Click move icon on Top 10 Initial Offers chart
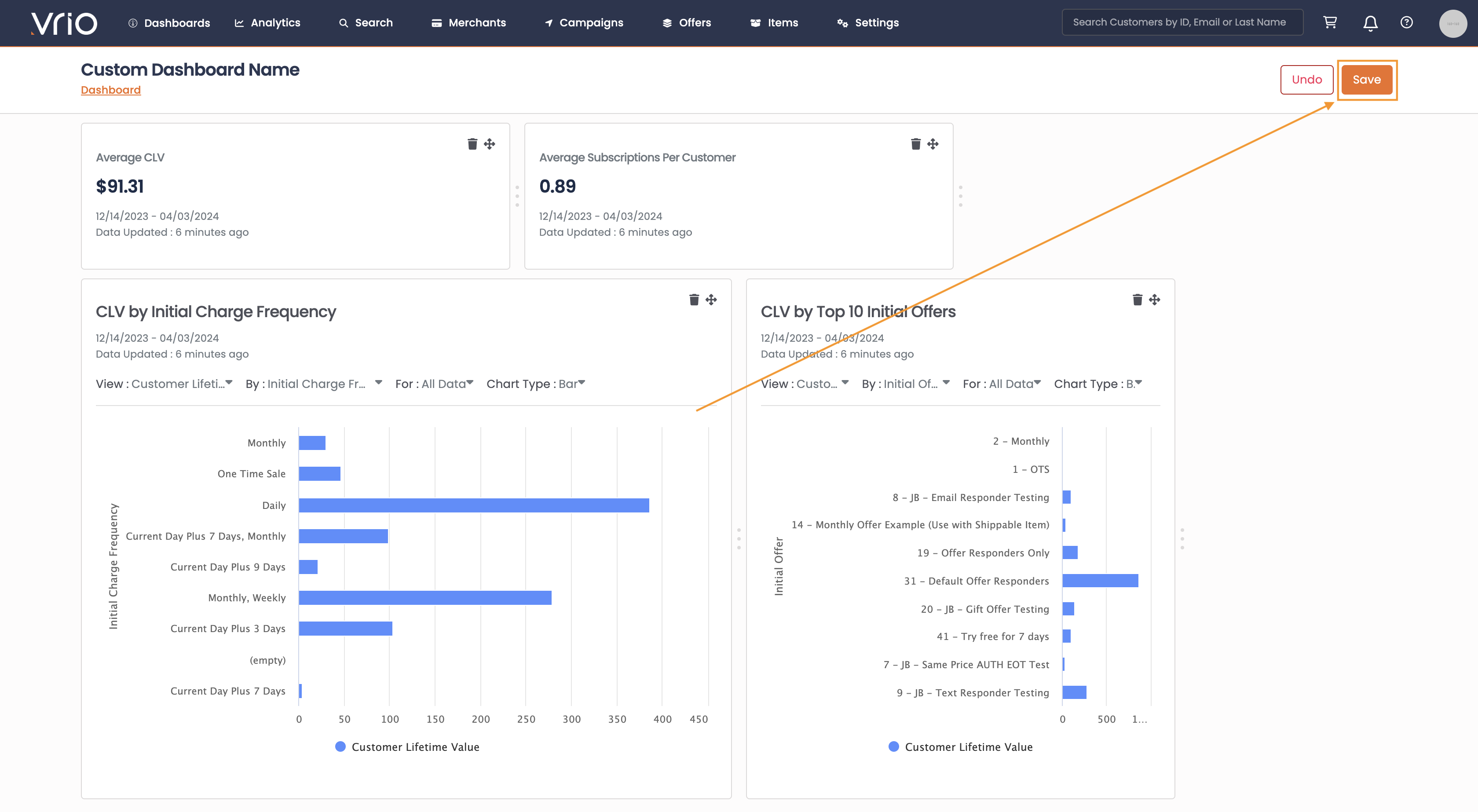The width and height of the screenshot is (1478, 812). coord(1154,300)
